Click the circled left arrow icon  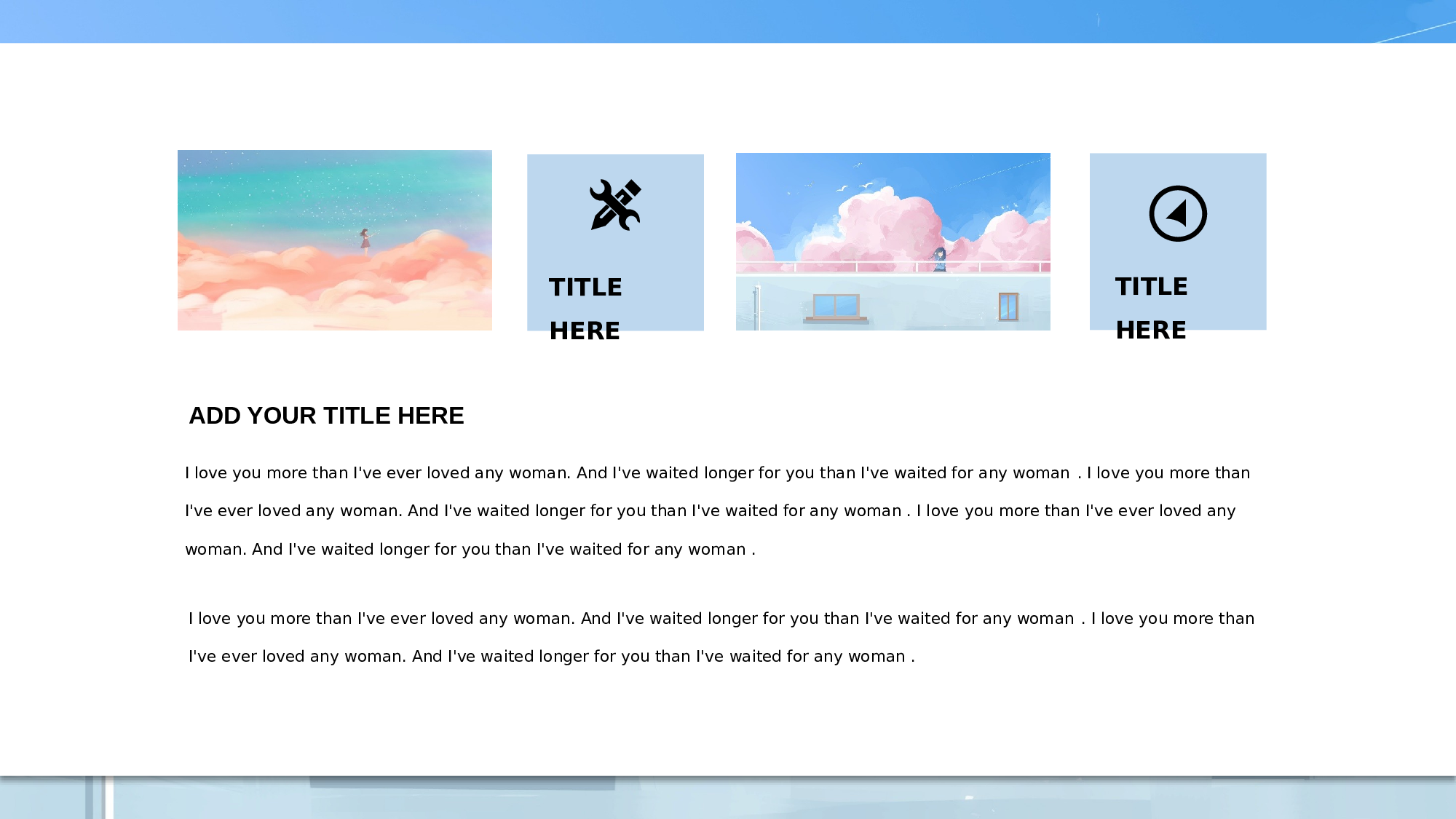(x=1178, y=214)
